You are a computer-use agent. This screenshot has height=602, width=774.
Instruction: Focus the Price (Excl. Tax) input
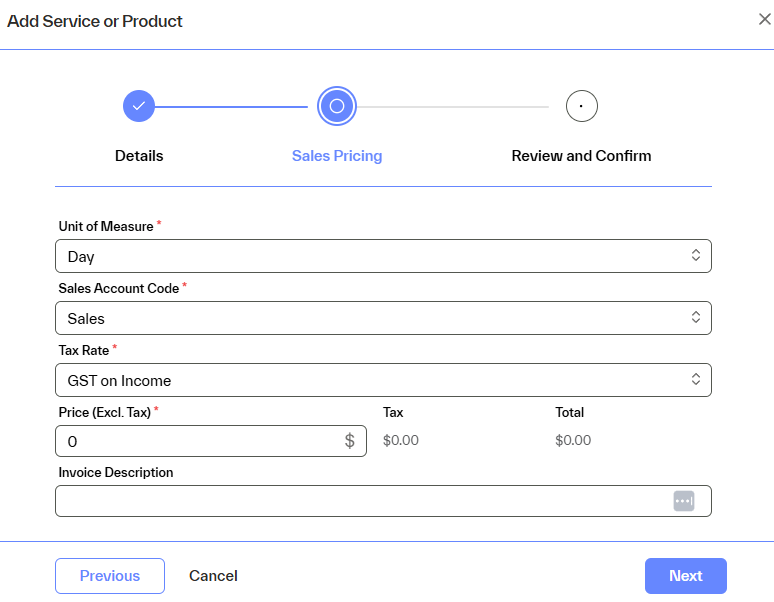pos(200,441)
